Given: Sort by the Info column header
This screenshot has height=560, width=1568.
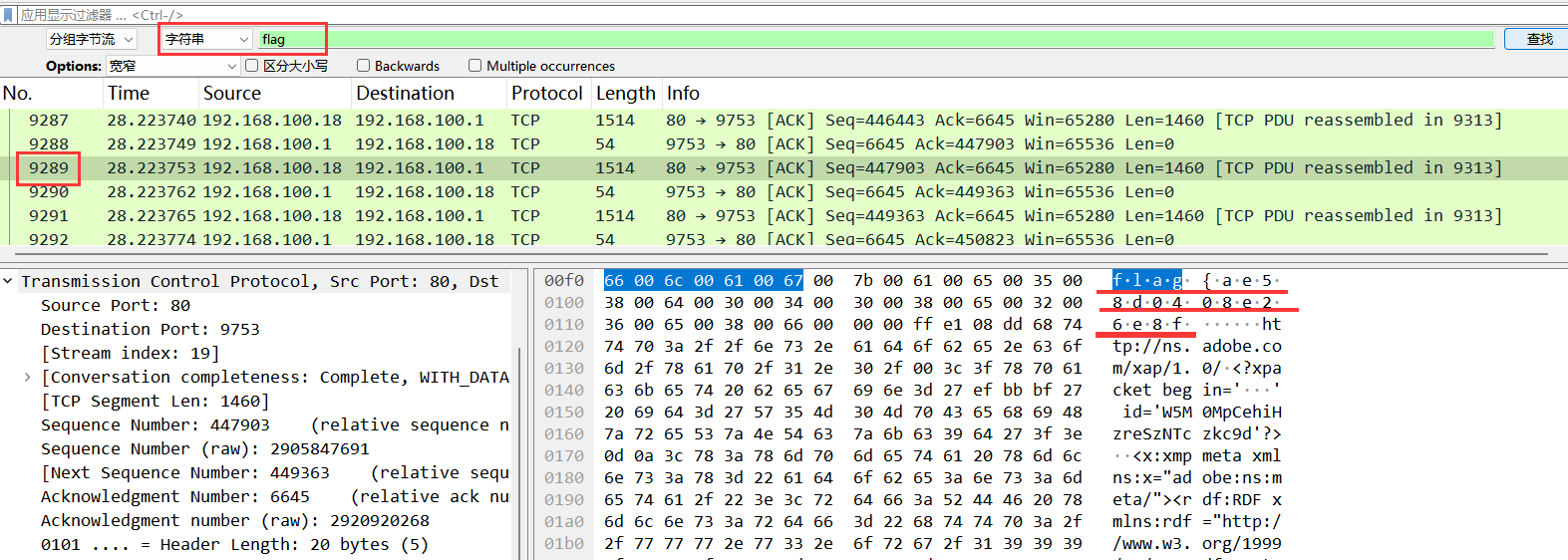Looking at the screenshot, I should (1113, 93).
